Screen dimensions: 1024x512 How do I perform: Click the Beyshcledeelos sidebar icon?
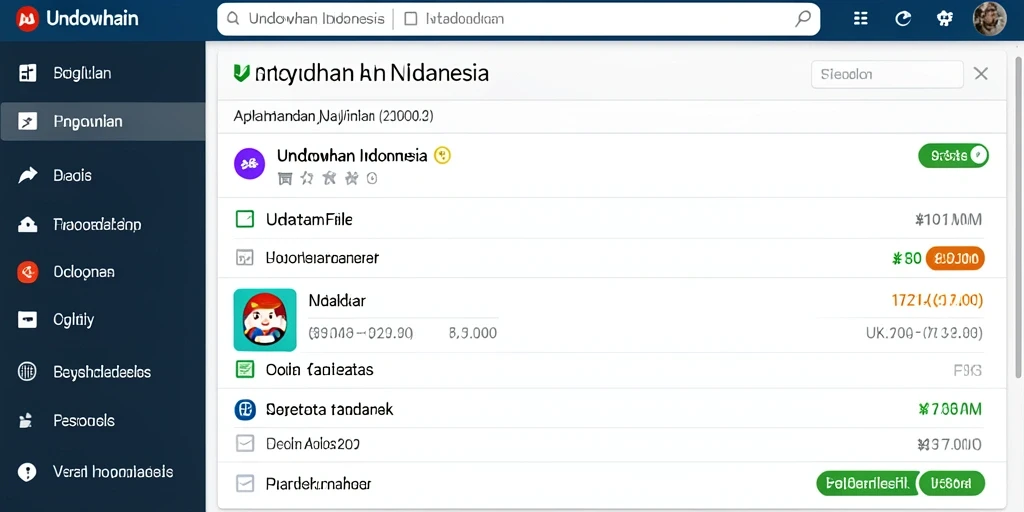point(27,372)
